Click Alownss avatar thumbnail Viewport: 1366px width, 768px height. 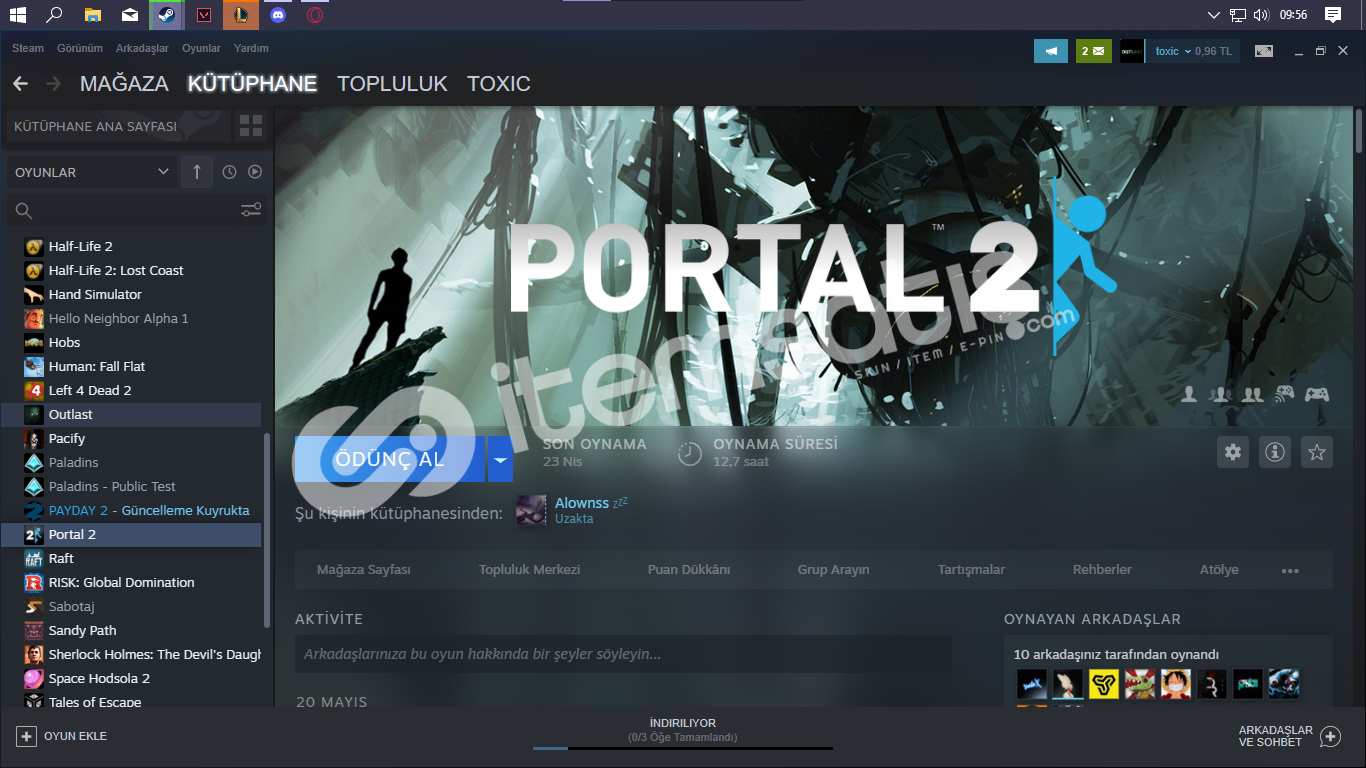[531, 510]
